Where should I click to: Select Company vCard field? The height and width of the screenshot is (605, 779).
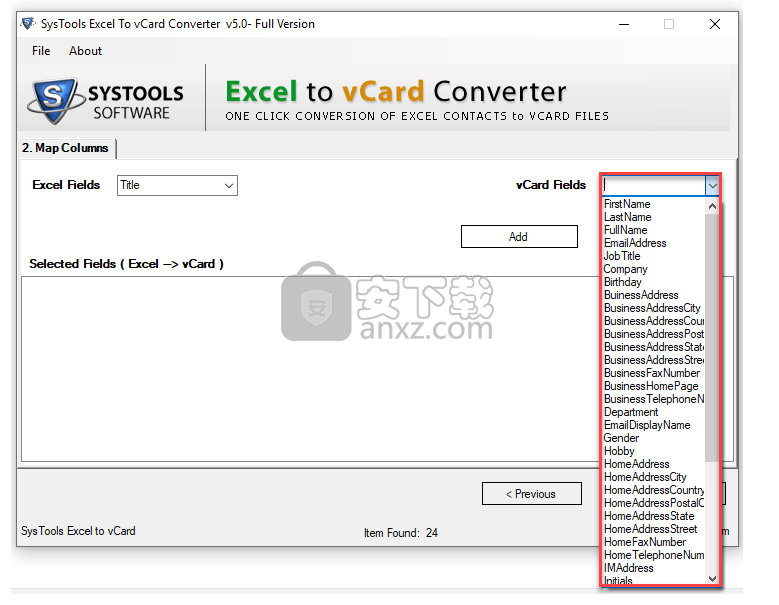point(625,269)
